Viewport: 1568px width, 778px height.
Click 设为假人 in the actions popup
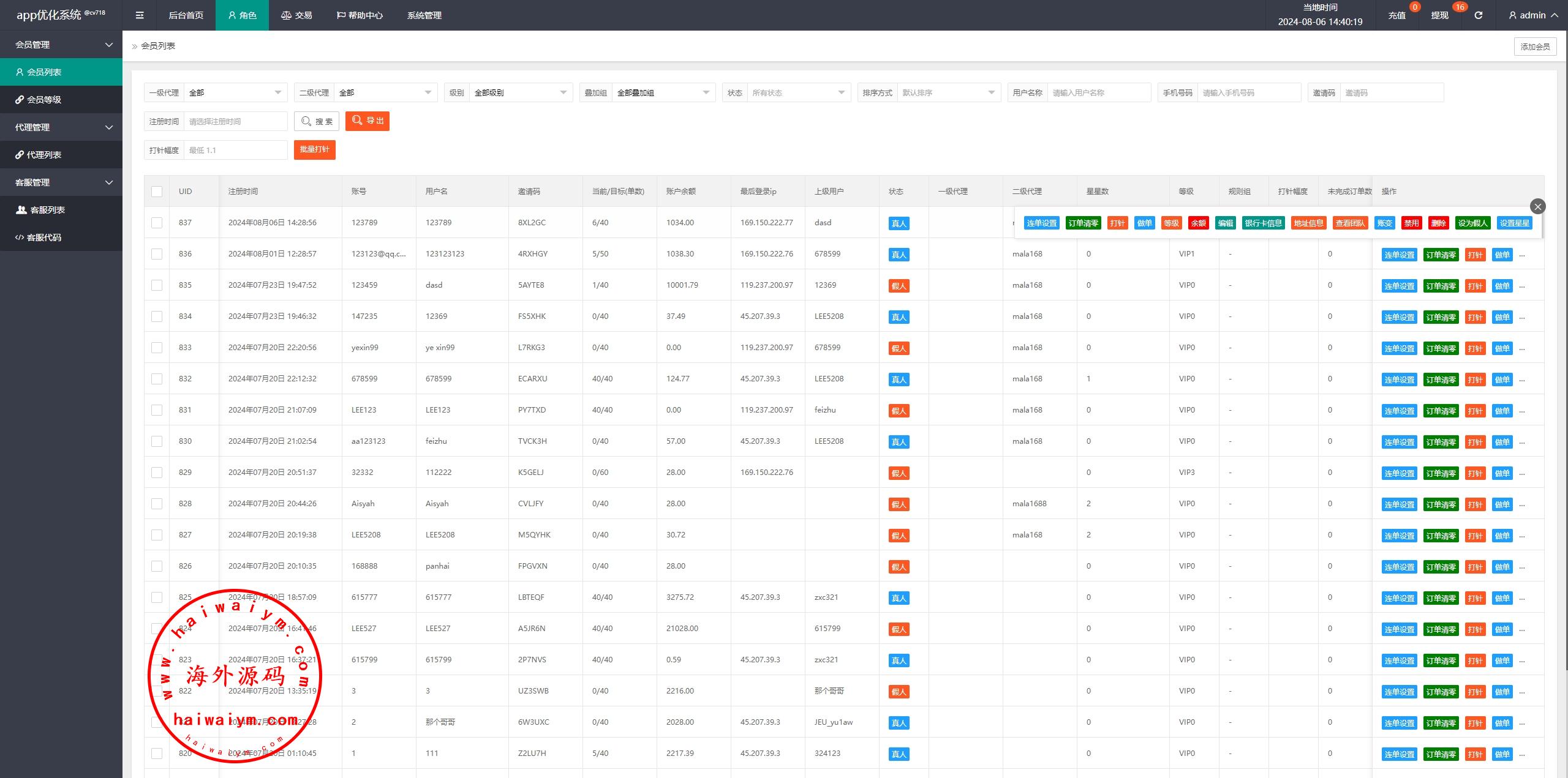[1472, 223]
